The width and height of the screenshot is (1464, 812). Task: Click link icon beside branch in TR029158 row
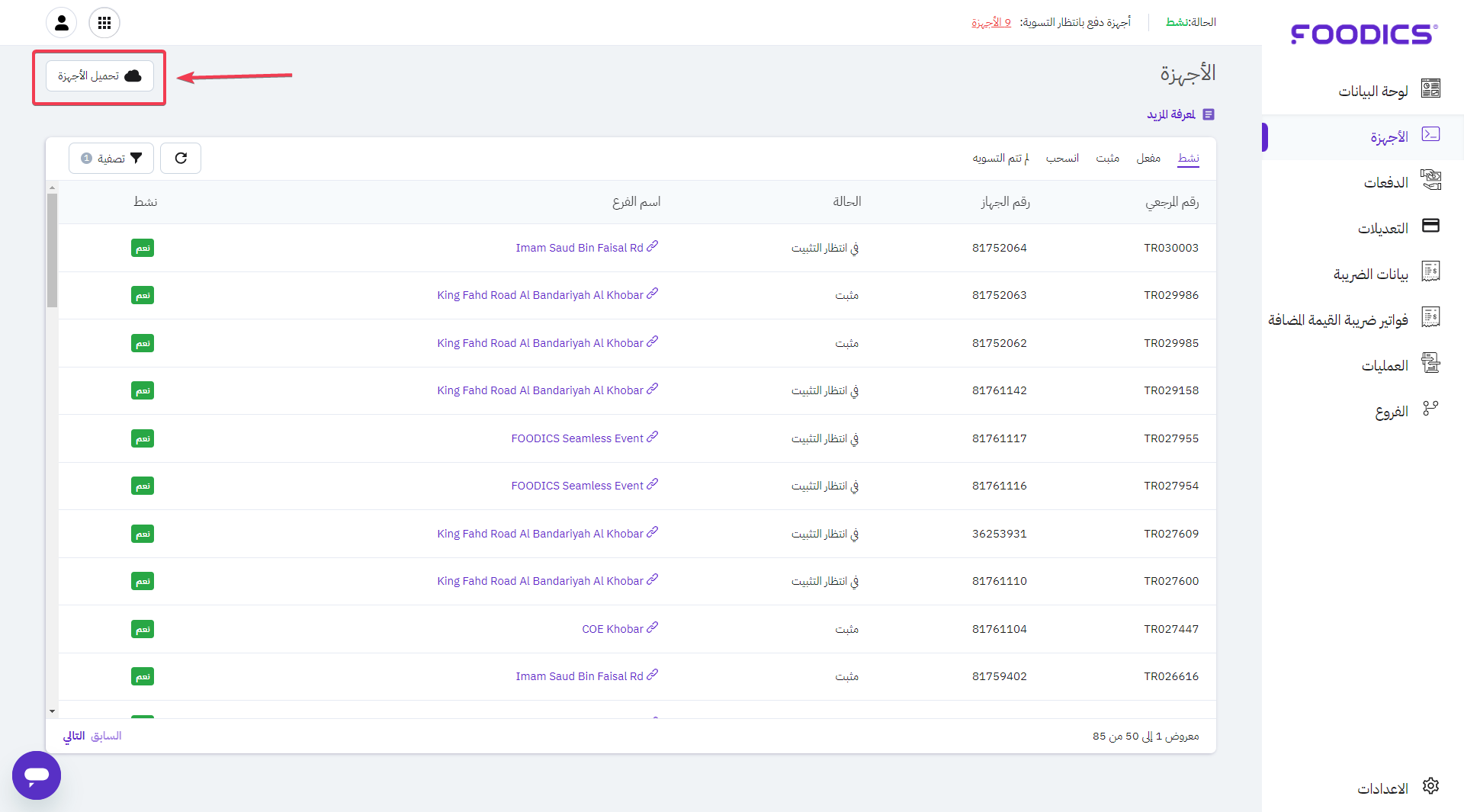(653, 389)
